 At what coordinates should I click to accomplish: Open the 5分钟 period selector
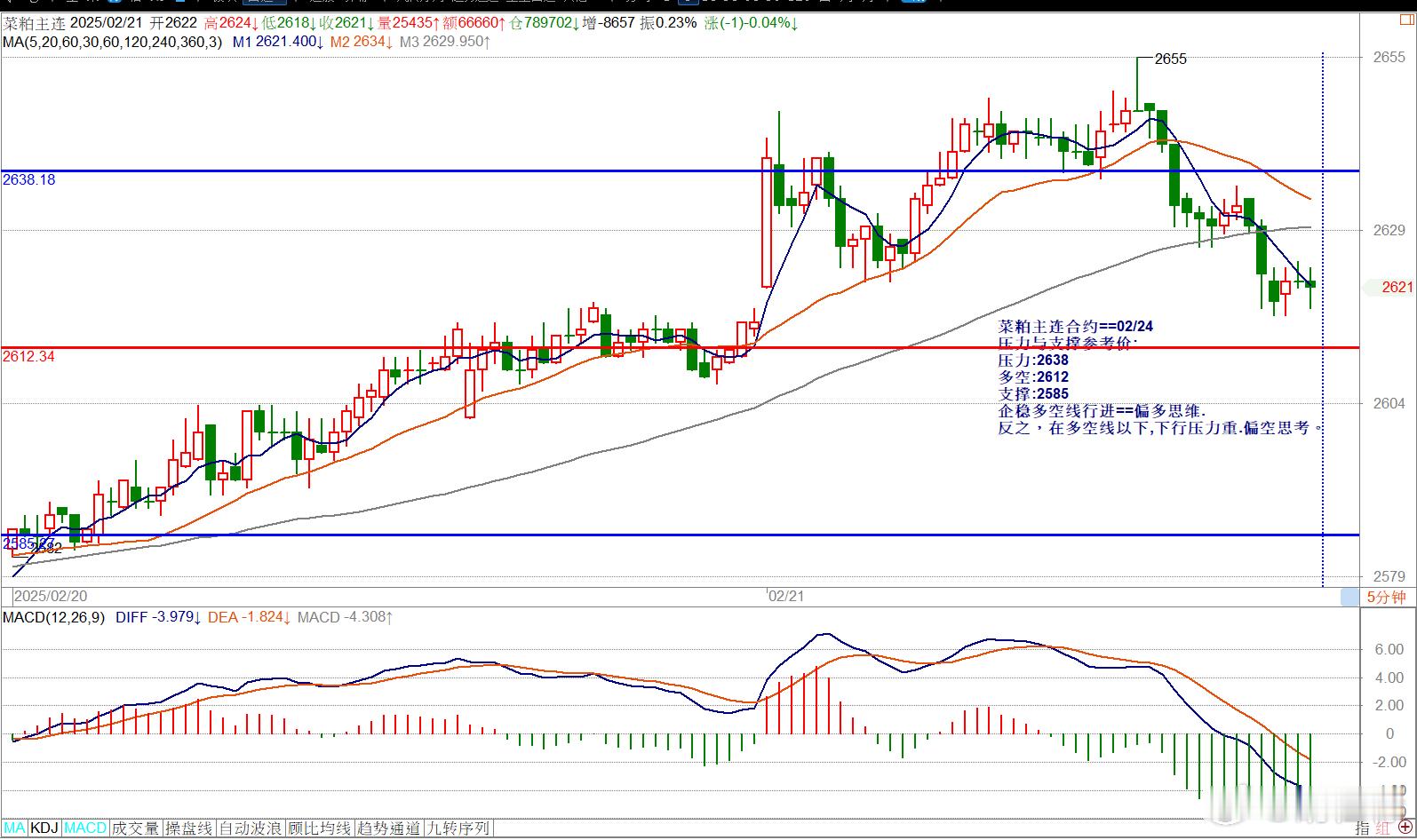tap(1386, 597)
